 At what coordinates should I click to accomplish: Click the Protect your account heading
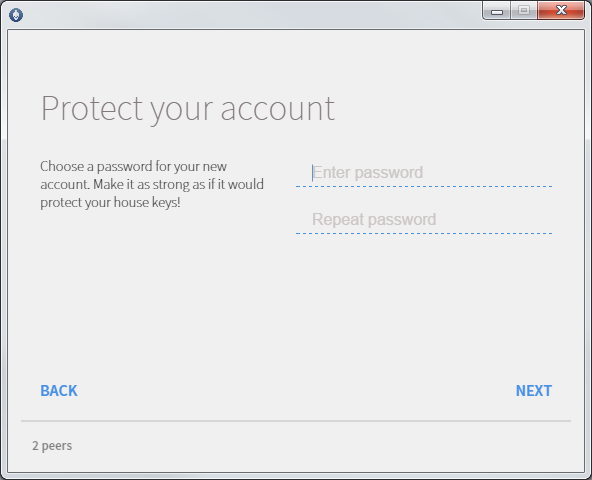tap(188, 109)
